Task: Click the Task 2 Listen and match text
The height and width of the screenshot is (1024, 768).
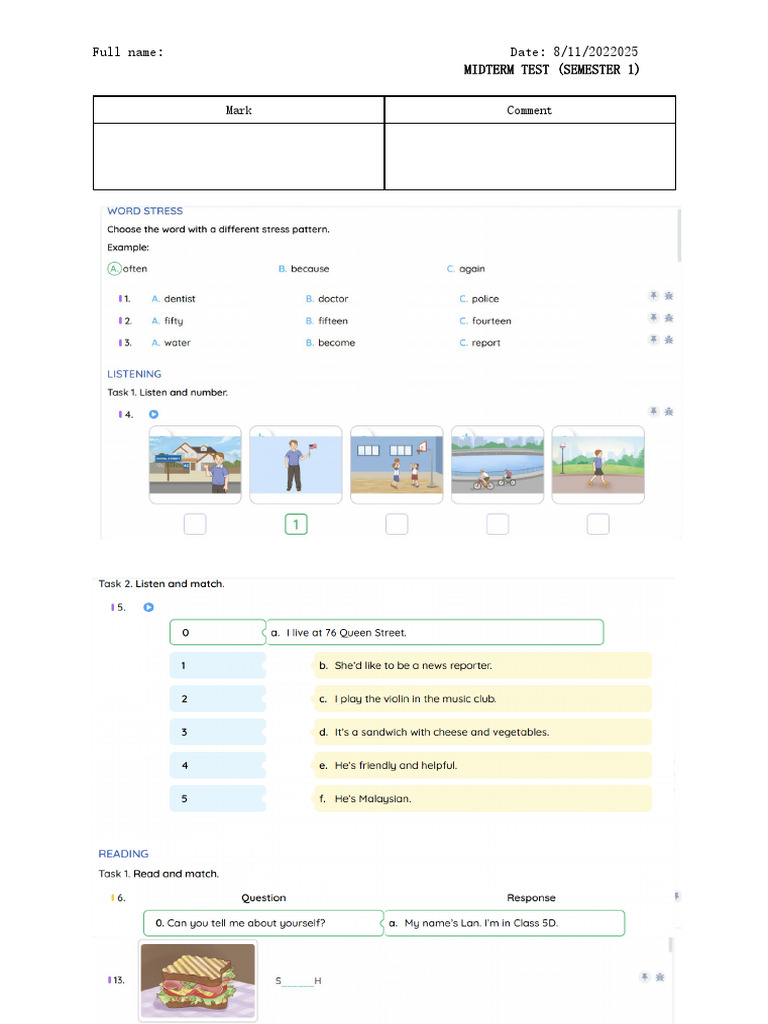Action: pos(161,583)
